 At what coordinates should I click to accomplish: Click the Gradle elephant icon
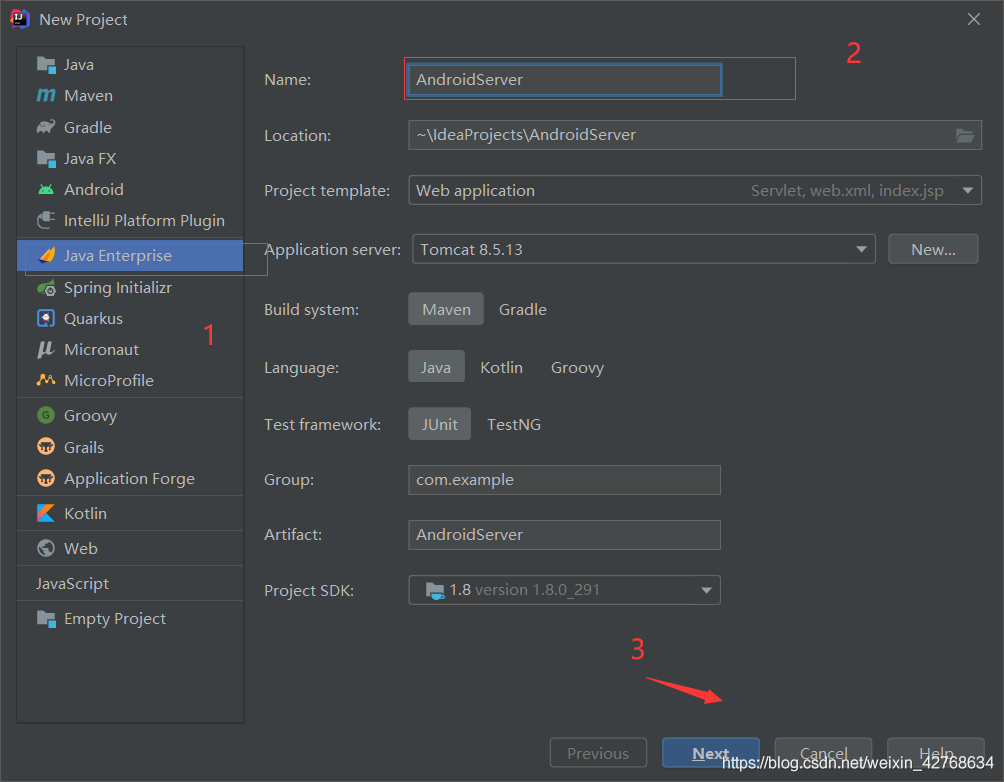pos(46,127)
